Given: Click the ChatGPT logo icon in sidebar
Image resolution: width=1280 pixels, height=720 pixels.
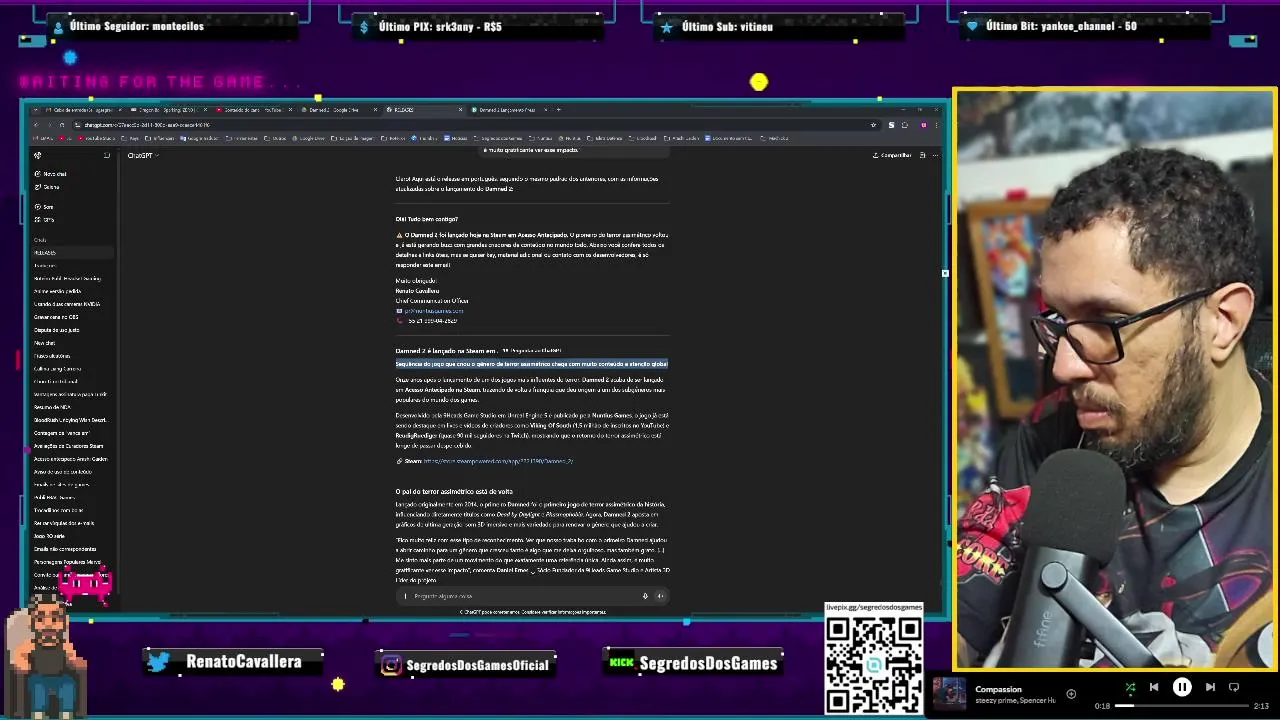Looking at the screenshot, I should [38, 155].
